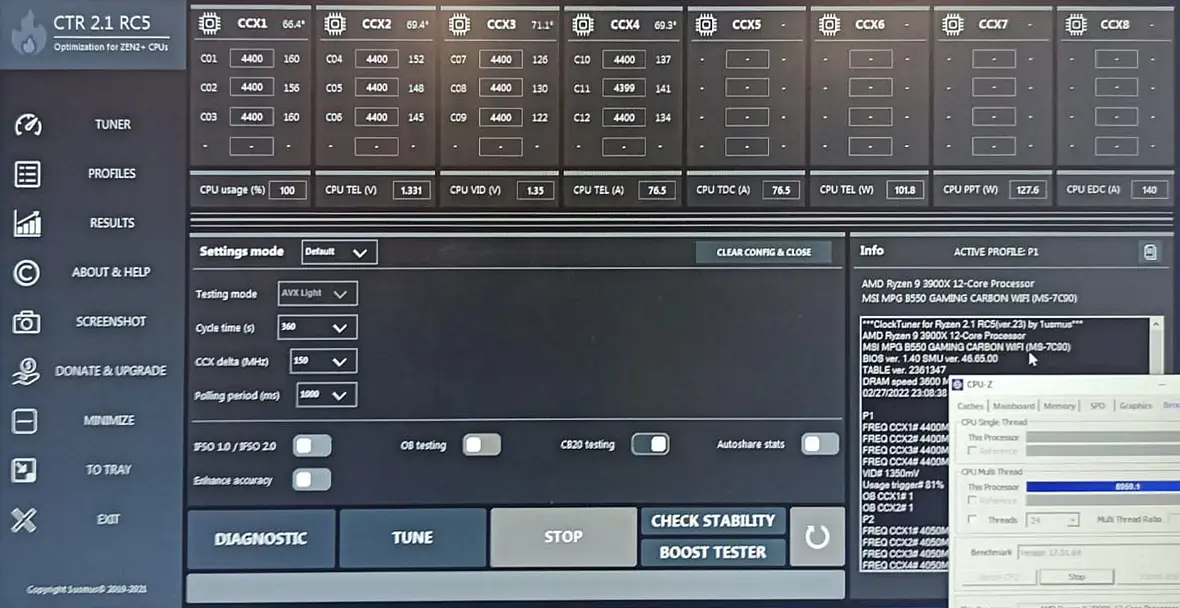Click the CPU-Z single thread processor bar

coord(1102,437)
